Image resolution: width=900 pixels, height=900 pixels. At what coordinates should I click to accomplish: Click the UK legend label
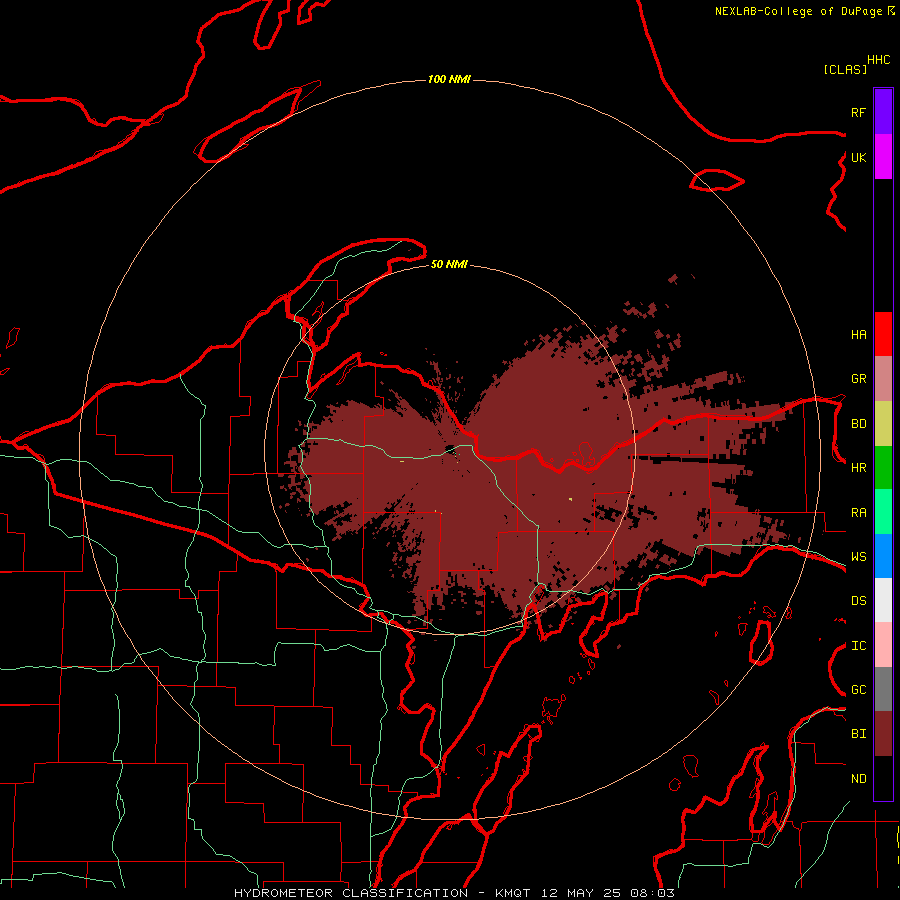pyautogui.click(x=858, y=157)
